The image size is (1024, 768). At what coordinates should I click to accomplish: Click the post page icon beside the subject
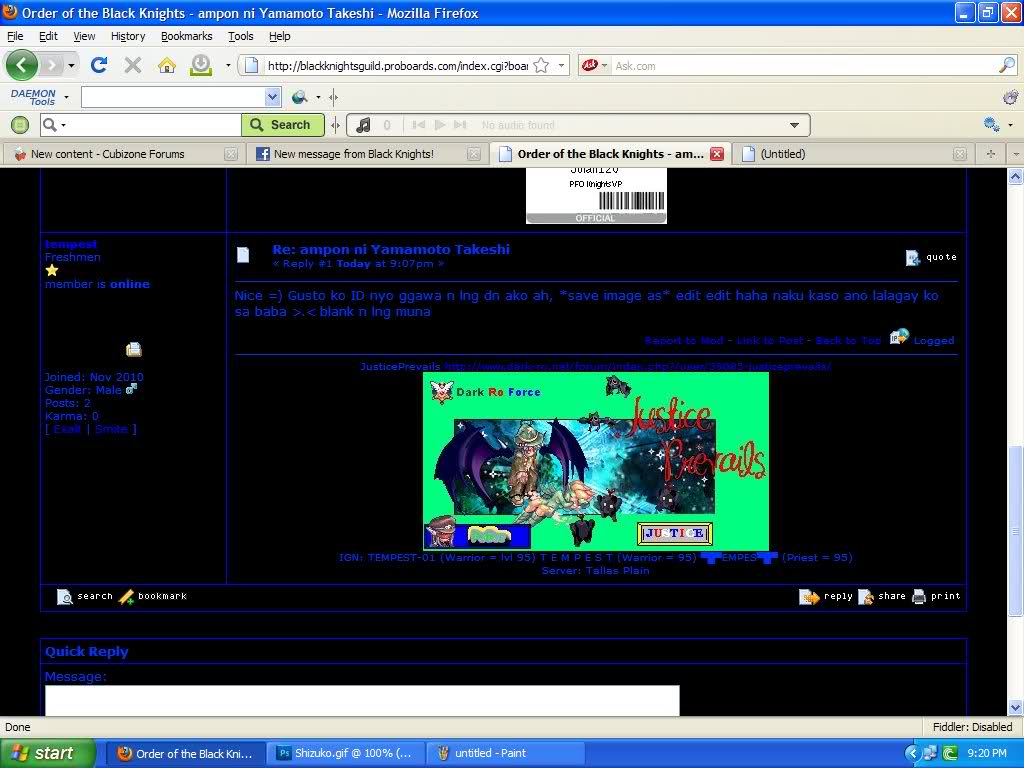click(x=243, y=255)
